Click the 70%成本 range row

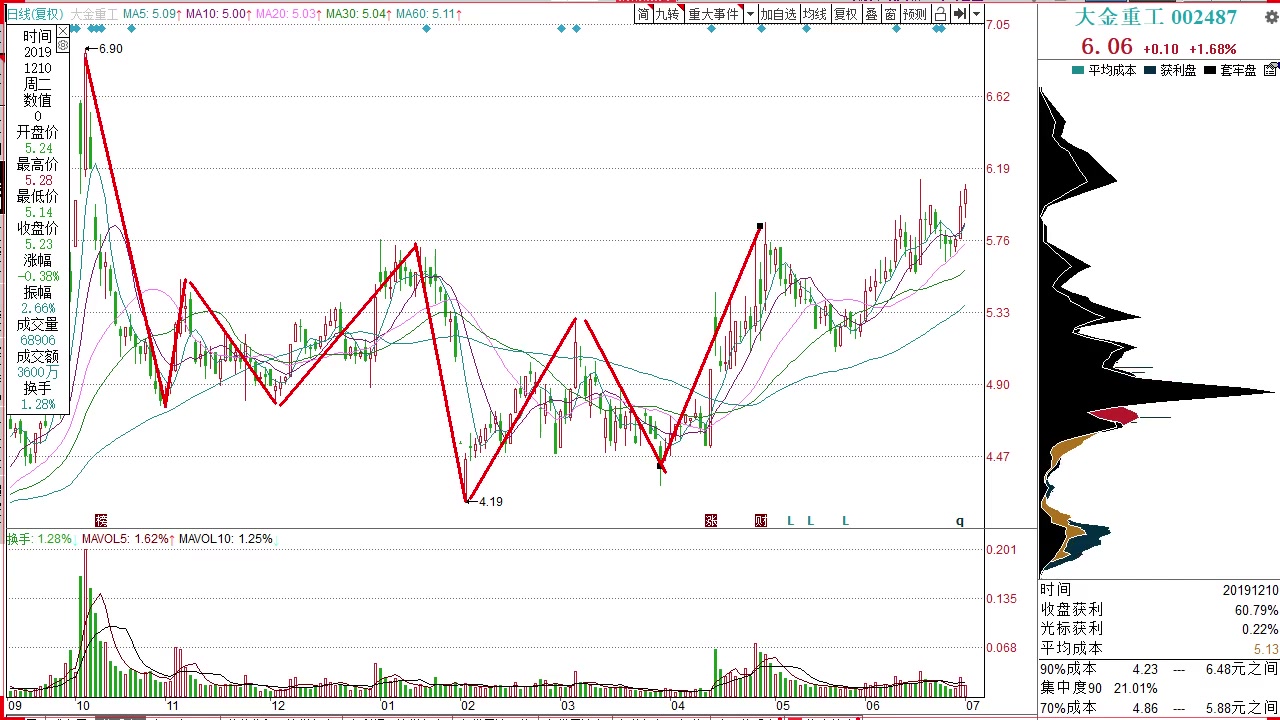tap(1159, 708)
